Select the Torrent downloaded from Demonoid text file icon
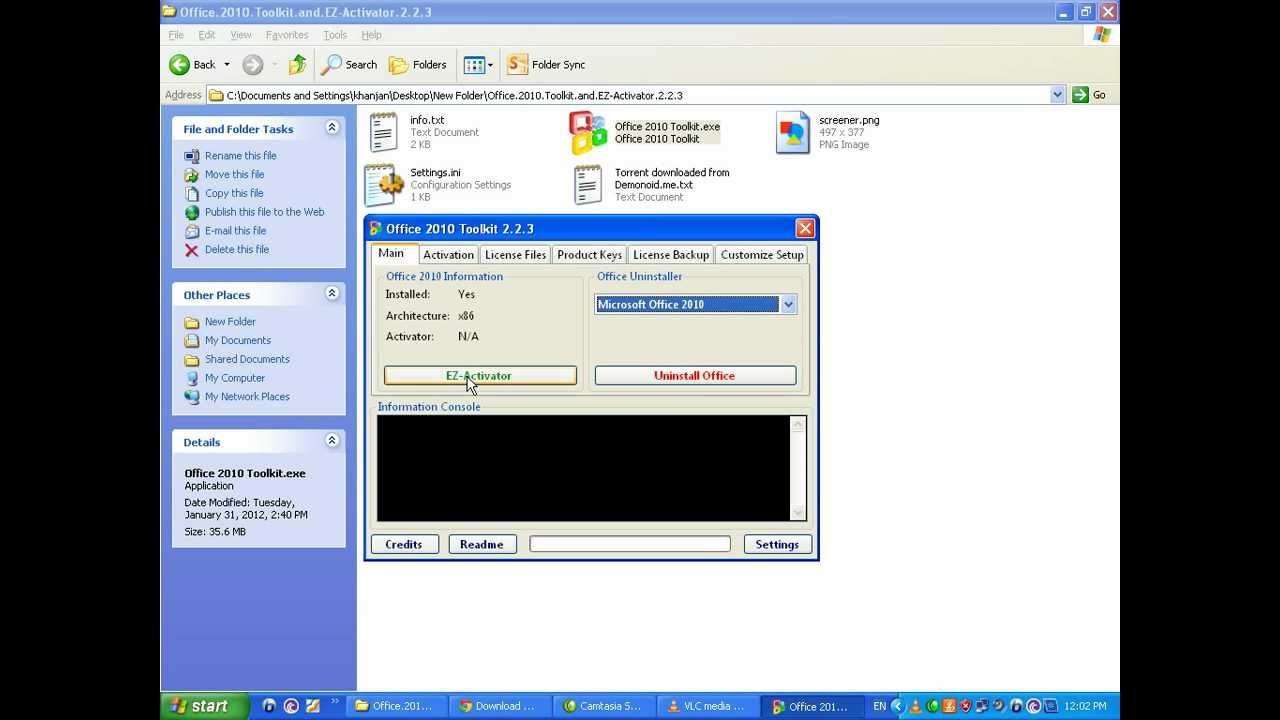1280x720 pixels. coord(588,185)
